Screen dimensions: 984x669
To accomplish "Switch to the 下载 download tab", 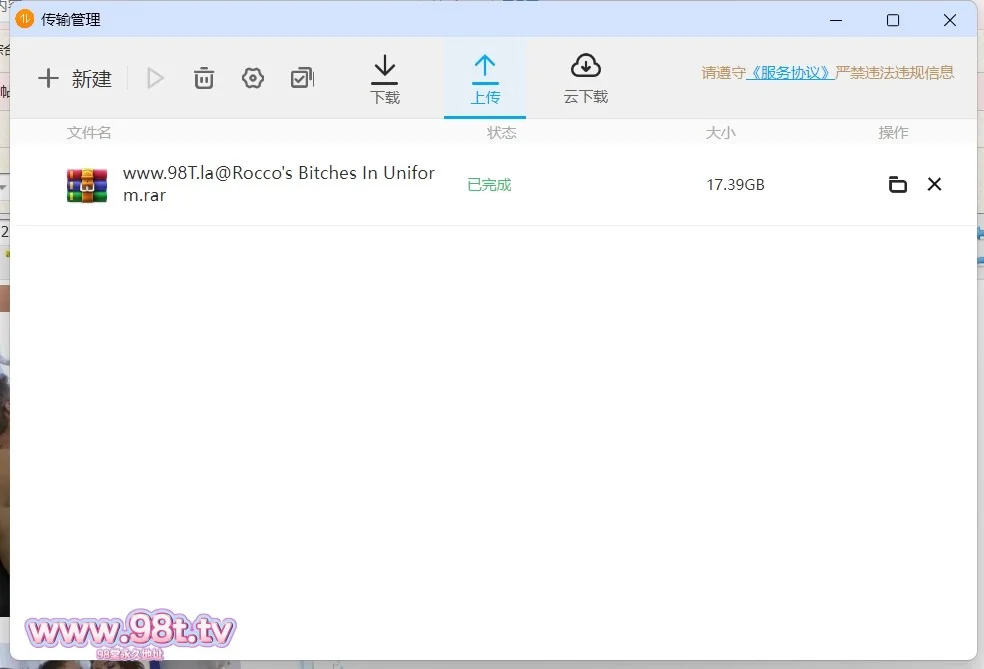I will (x=385, y=79).
